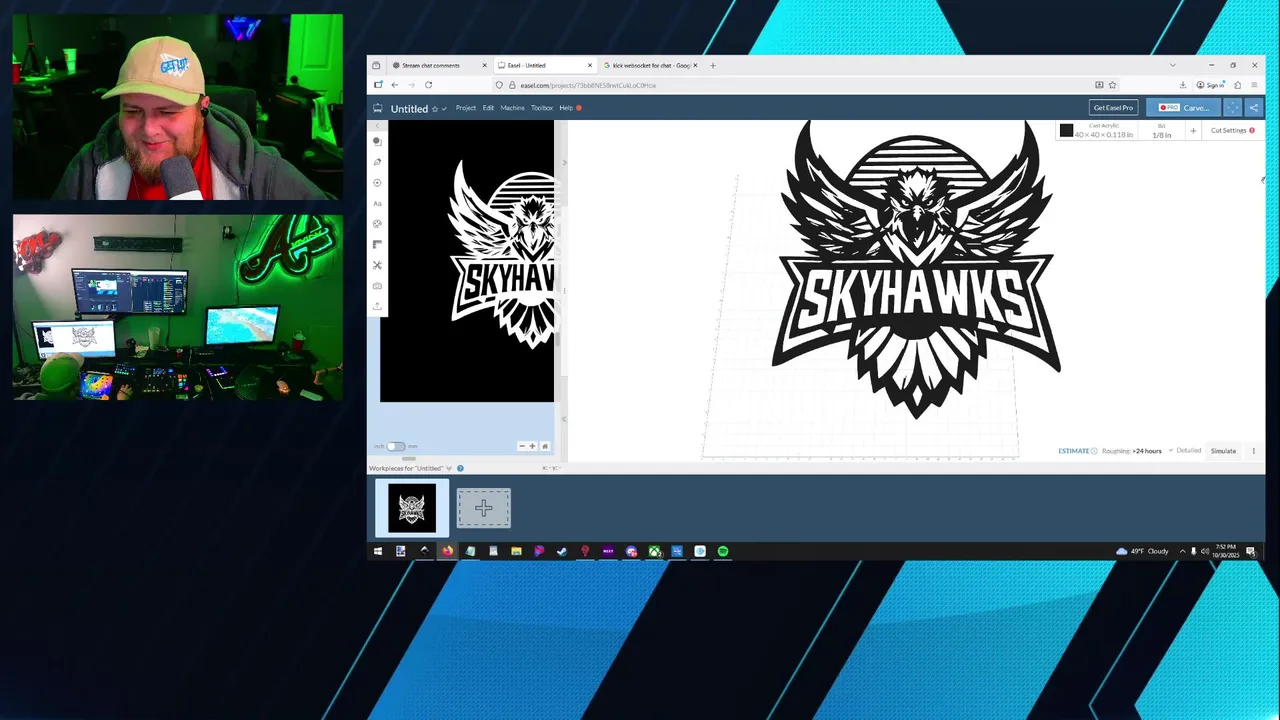The image size is (1280, 720).
Task: Select the Text tool labeled Aa
Action: [x=377, y=203]
